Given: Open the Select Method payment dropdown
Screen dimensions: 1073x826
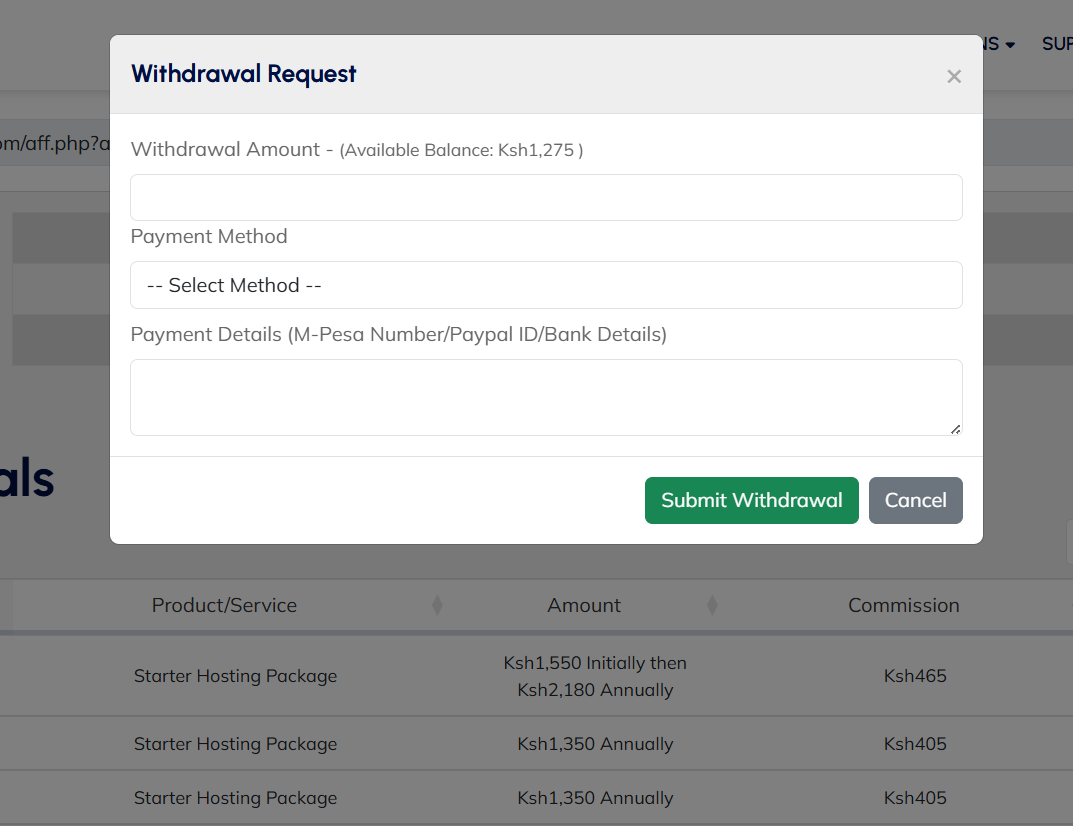Looking at the screenshot, I should pos(546,285).
